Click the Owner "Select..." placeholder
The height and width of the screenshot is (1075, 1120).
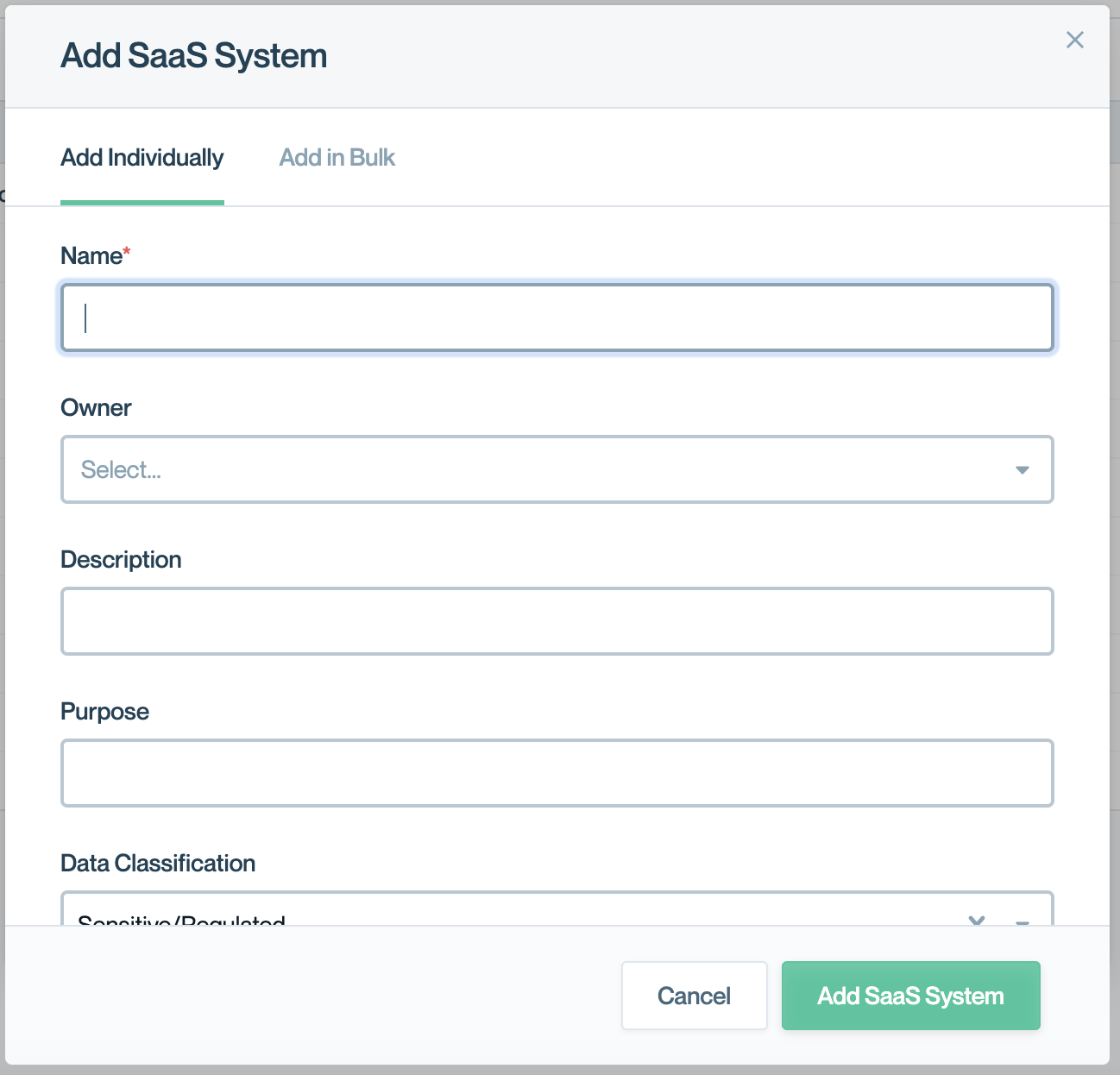click(x=121, y=470)
